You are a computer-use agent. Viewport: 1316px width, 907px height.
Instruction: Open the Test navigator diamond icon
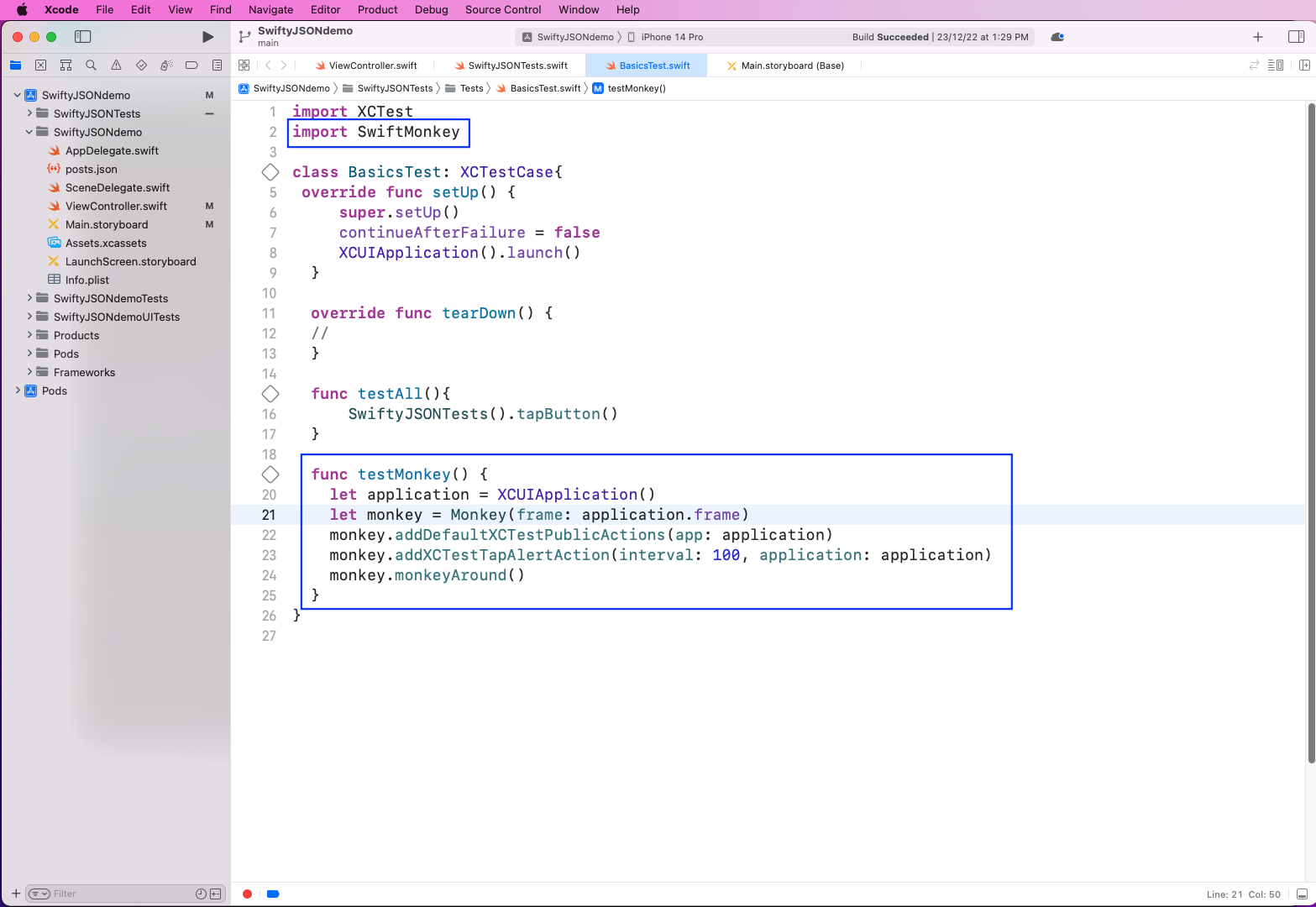tap(141, 66)
